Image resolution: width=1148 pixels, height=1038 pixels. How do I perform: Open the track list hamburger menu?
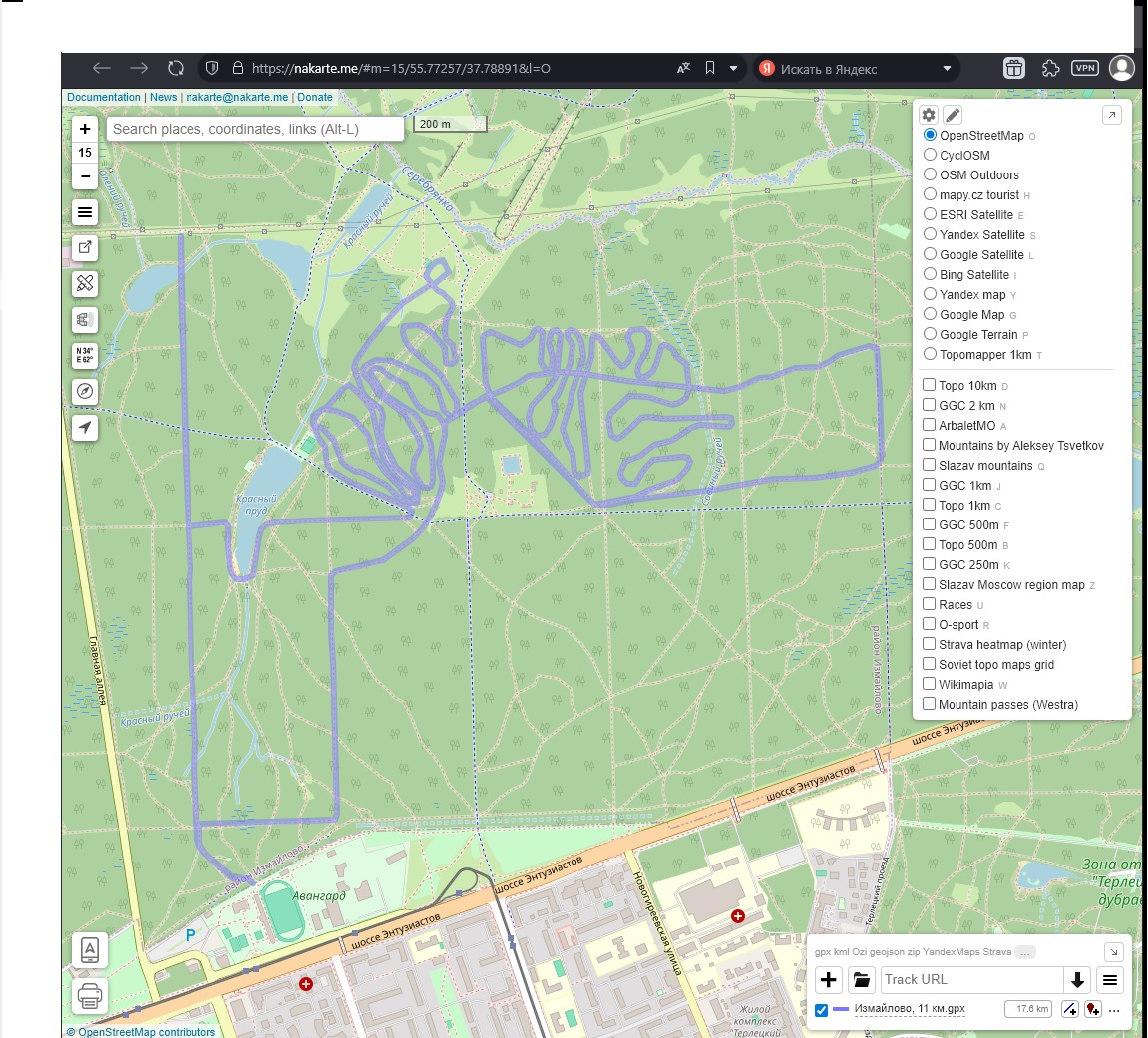click(x=1109, y=980)
